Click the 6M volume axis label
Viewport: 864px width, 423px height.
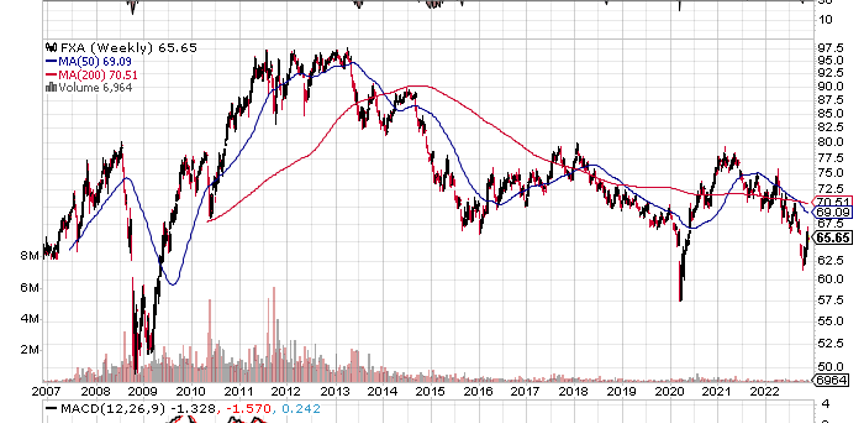pos(31,288)
